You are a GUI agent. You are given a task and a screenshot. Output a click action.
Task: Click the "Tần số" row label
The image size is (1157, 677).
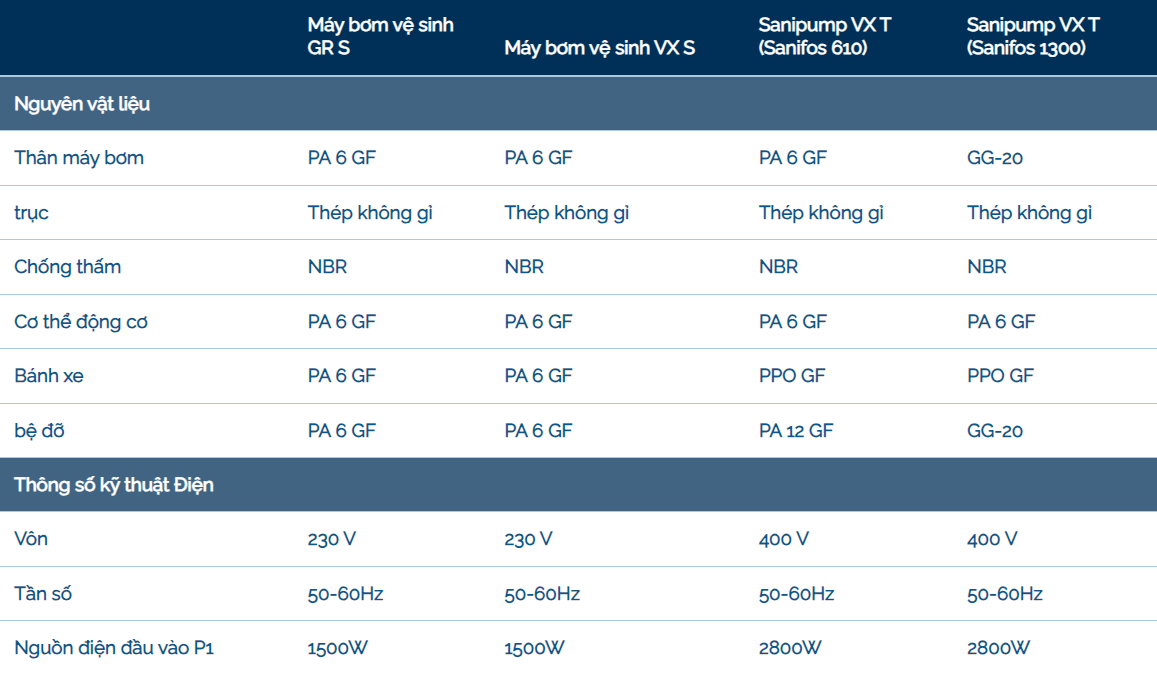pyautogui.click(x=43, y=594)
